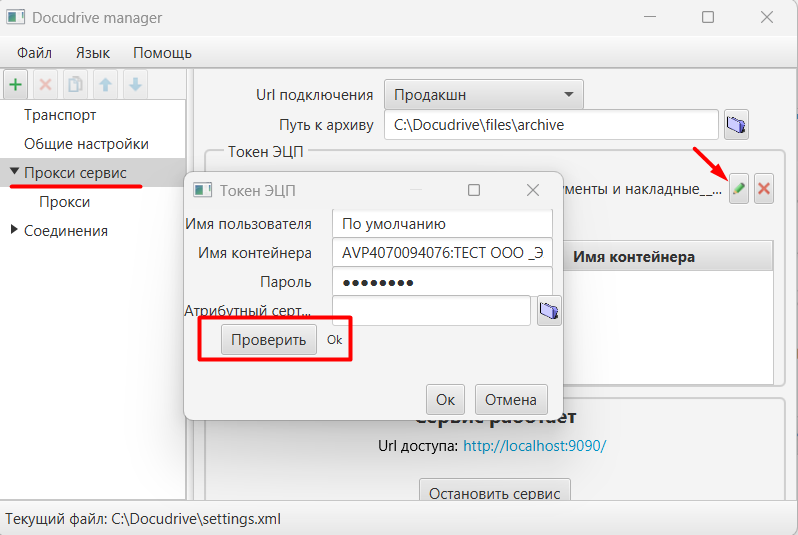Close the Токен ЭЦП dialog
This screenshot has height=535, width=798.
pyautogui.click(x=533, y=190)
